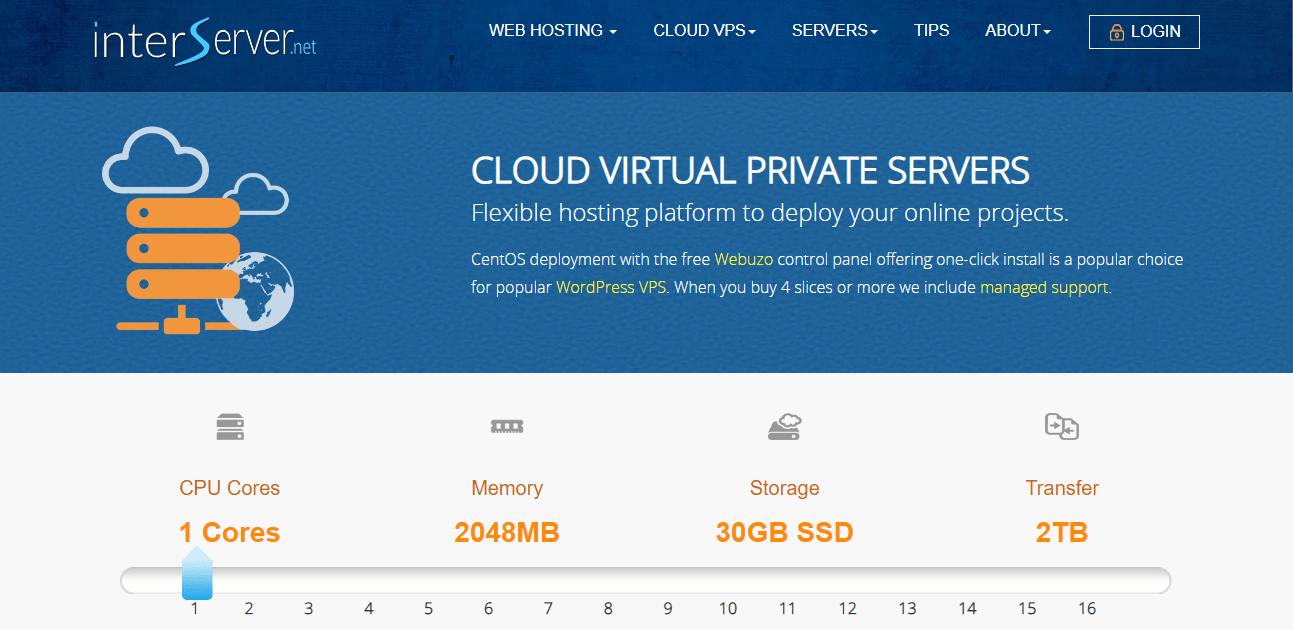Click the Transfer arrows icon
The image size is (1293, 630).
[1062, 427]
